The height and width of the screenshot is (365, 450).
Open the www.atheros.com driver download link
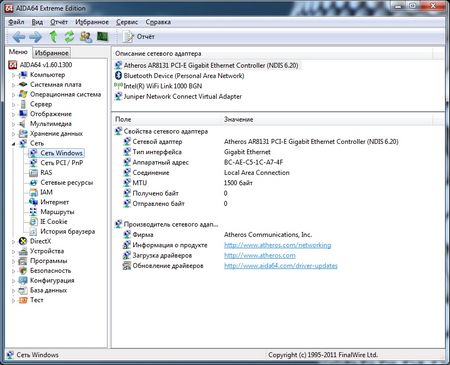[x=260, y=255]
